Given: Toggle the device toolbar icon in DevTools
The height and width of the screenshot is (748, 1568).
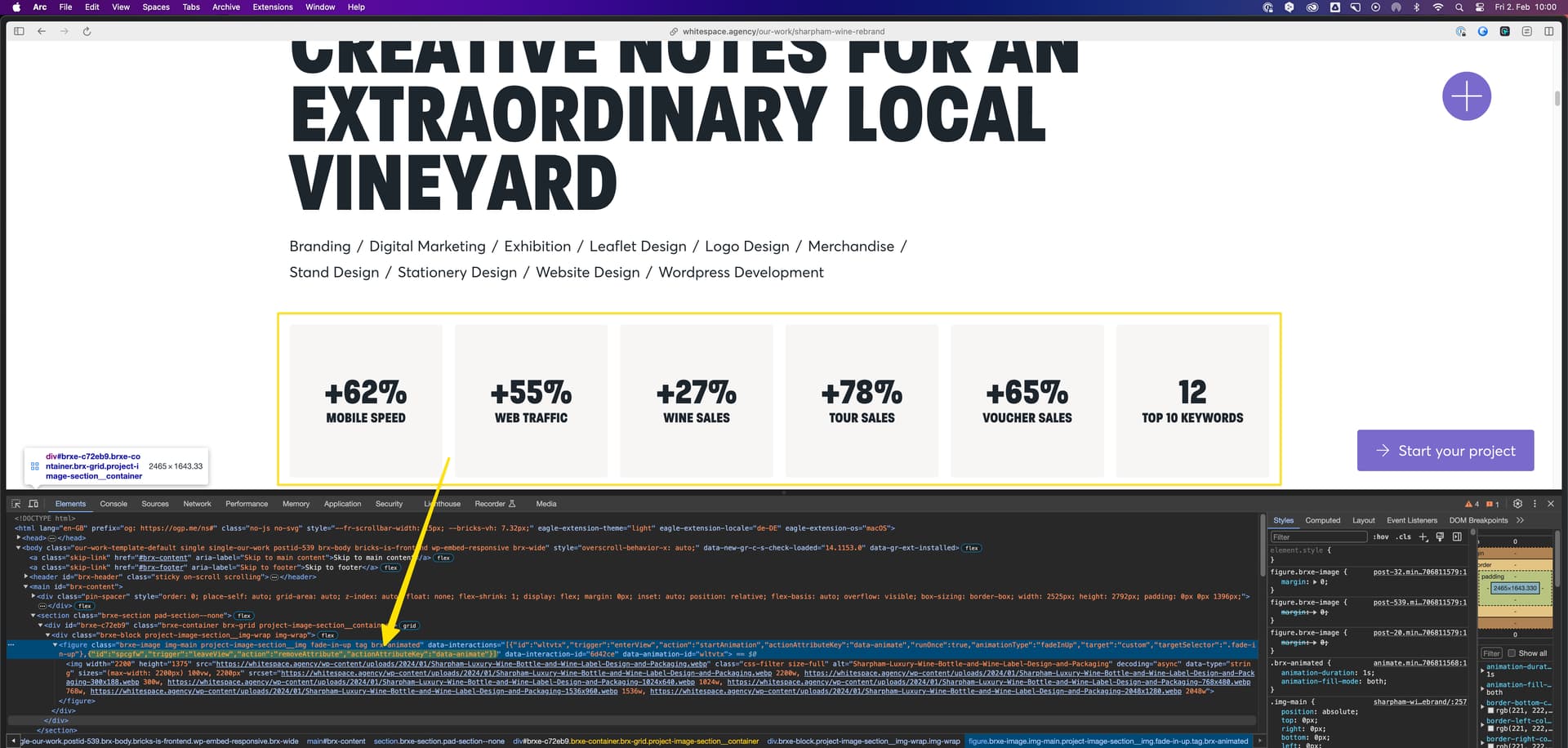Looking at the screenshot, I should [33, 504].
